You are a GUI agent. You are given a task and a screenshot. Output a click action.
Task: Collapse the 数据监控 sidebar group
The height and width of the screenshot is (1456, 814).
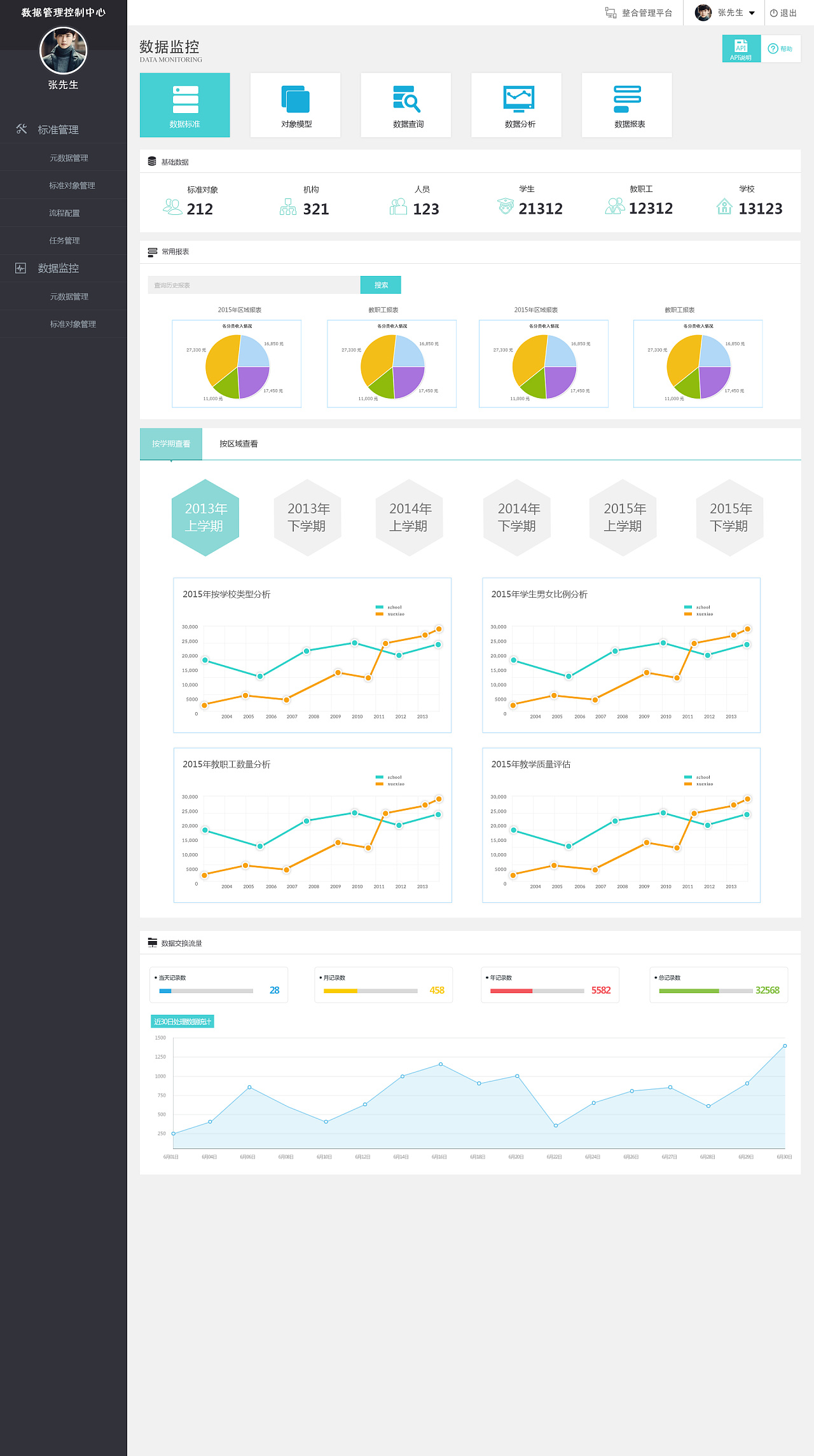point(63,268)
